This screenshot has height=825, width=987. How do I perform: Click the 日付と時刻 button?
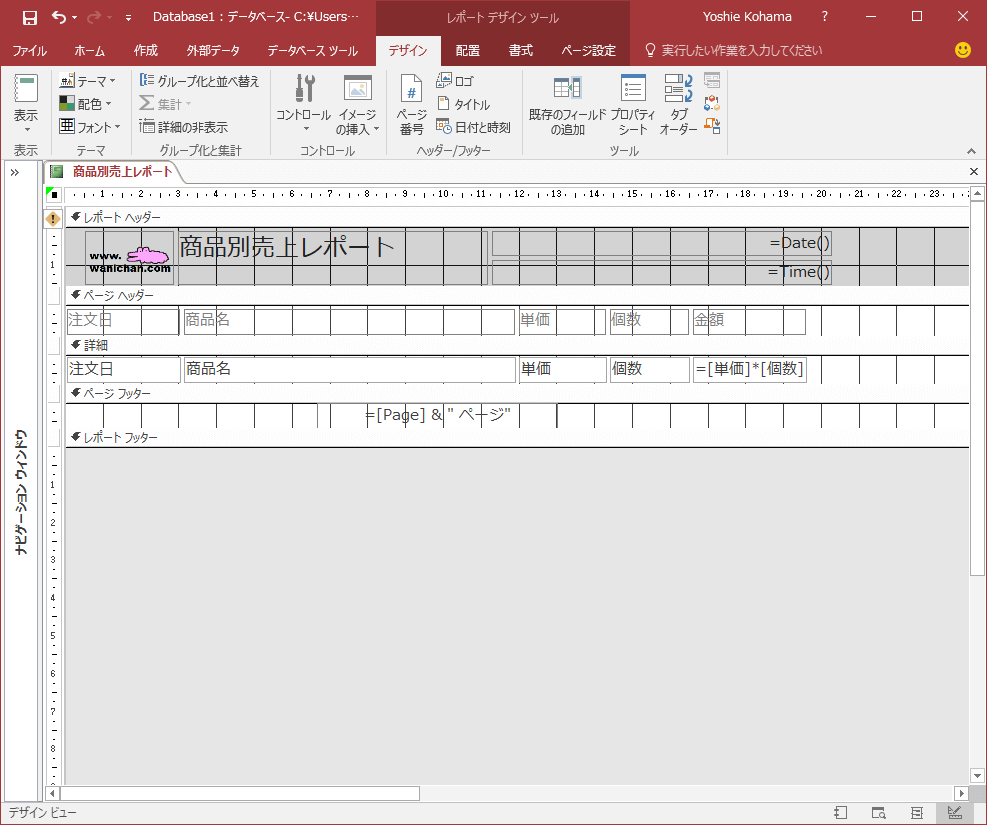[x=473, y=126]
